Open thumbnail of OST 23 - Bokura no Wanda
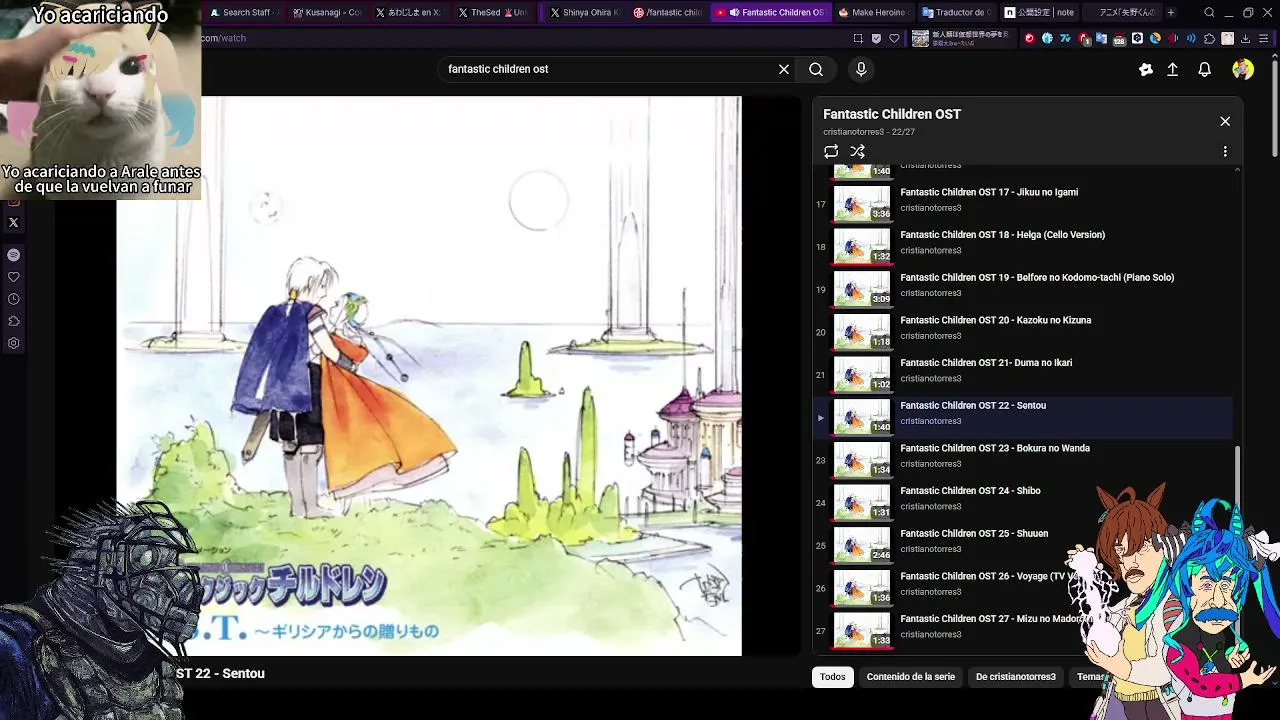 [x=862, y=460]
